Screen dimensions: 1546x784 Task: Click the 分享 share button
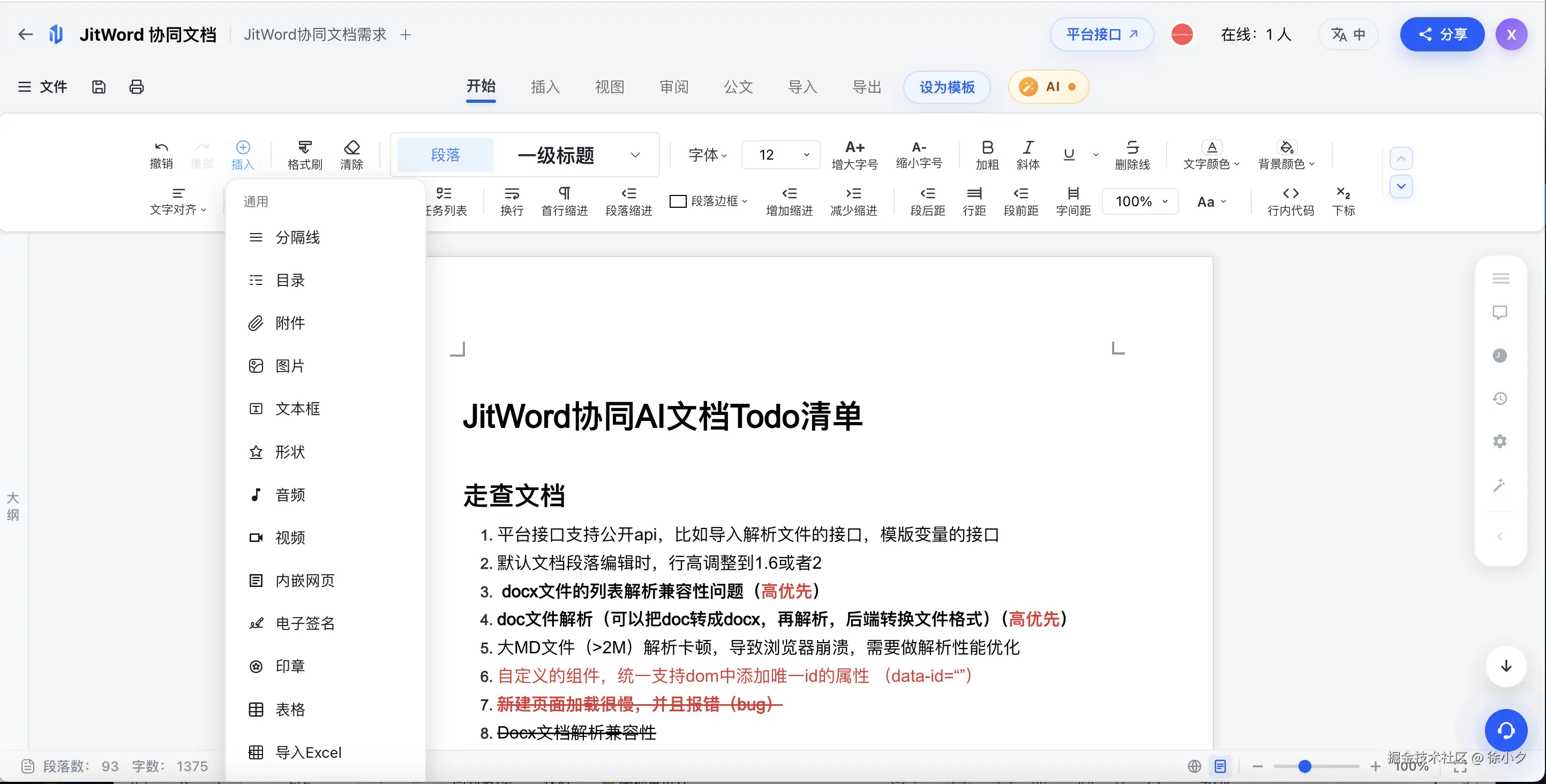pos(1442,34)
